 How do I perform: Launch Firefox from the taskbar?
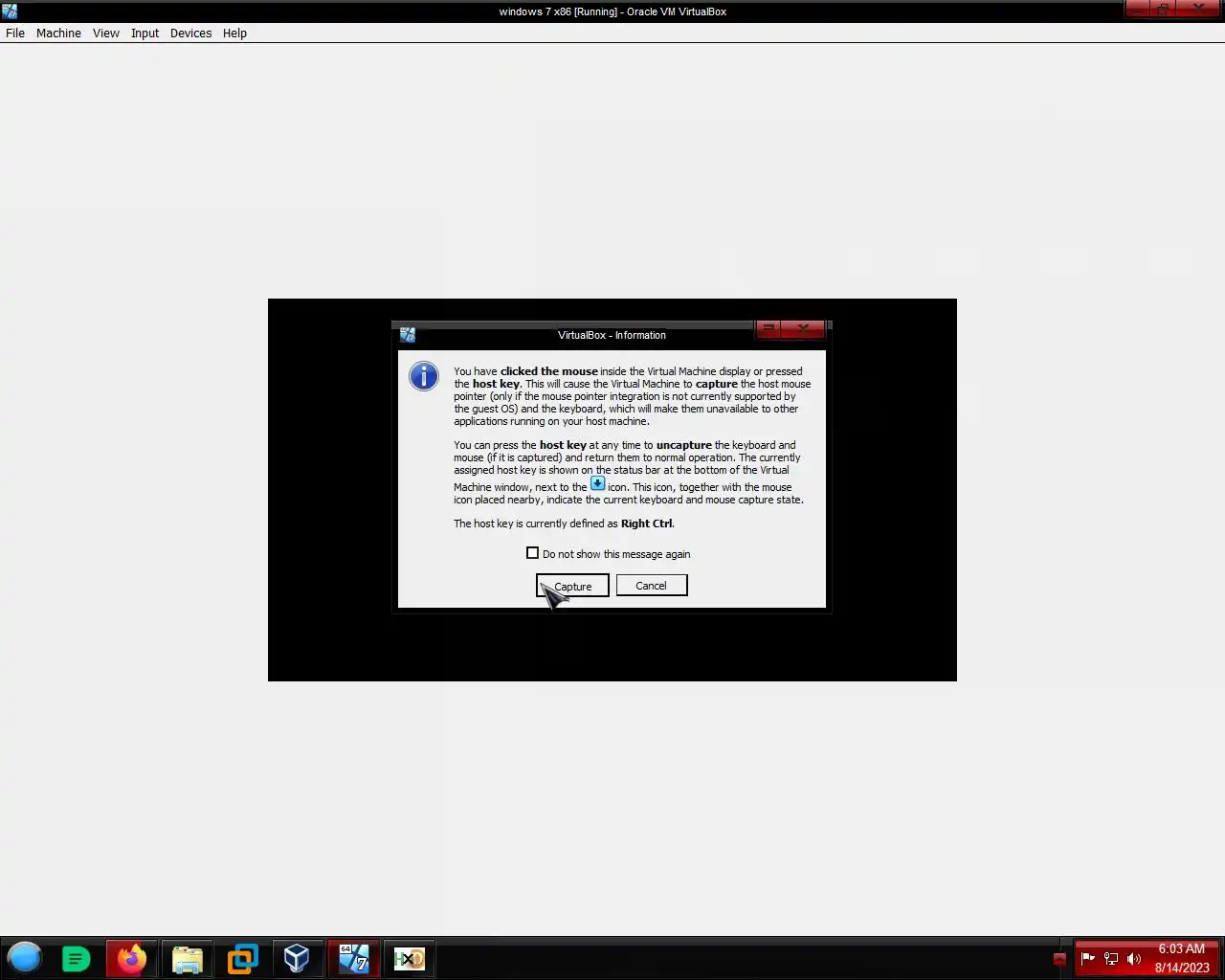pos(132,958)
